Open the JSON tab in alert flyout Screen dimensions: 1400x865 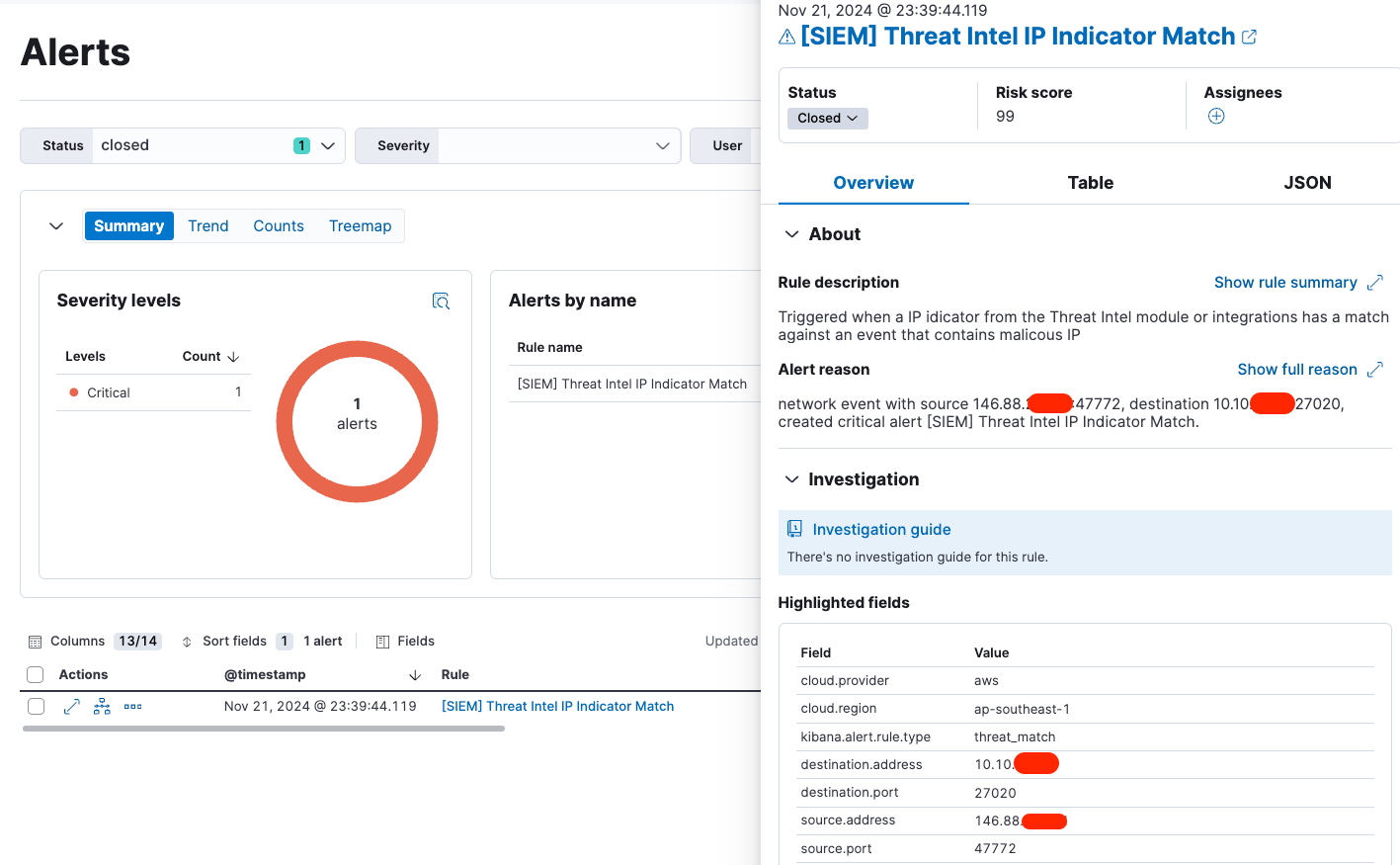point(1306,183)
